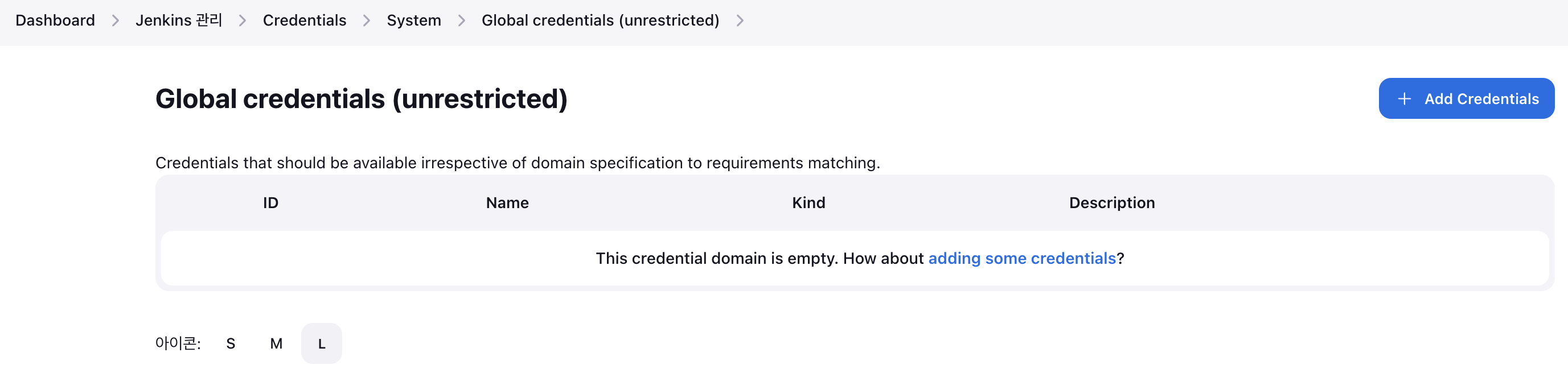
Task: Expand chevron after Jenkins 관리 breadcrumb
Action: click(243, 20)
